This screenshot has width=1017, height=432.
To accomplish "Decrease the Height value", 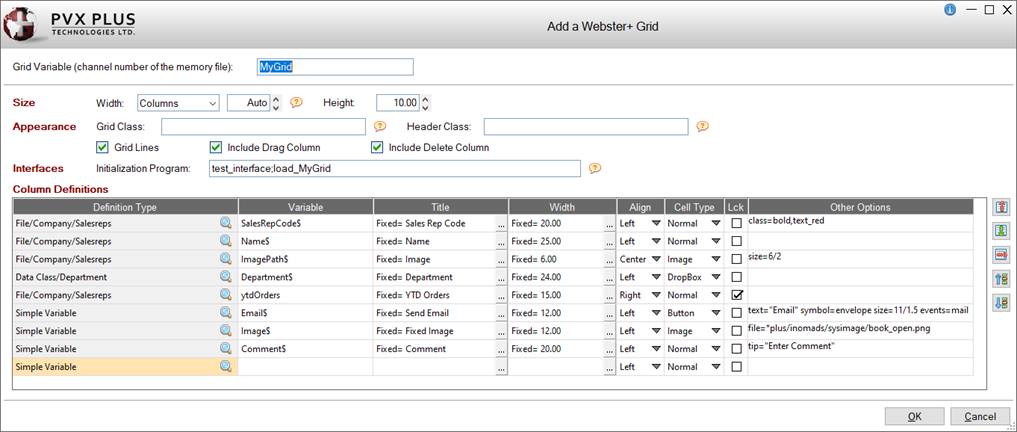I will pyautogui.click(x=426, y=107).
